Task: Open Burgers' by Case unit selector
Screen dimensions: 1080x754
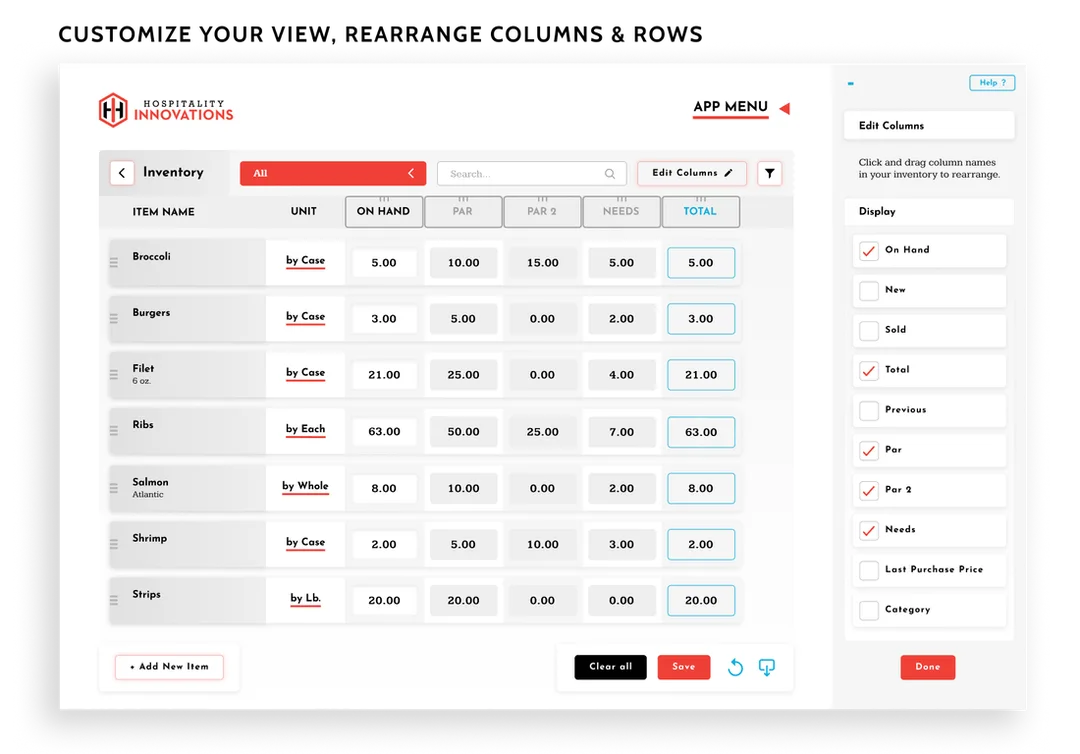Action: point(305,317)
